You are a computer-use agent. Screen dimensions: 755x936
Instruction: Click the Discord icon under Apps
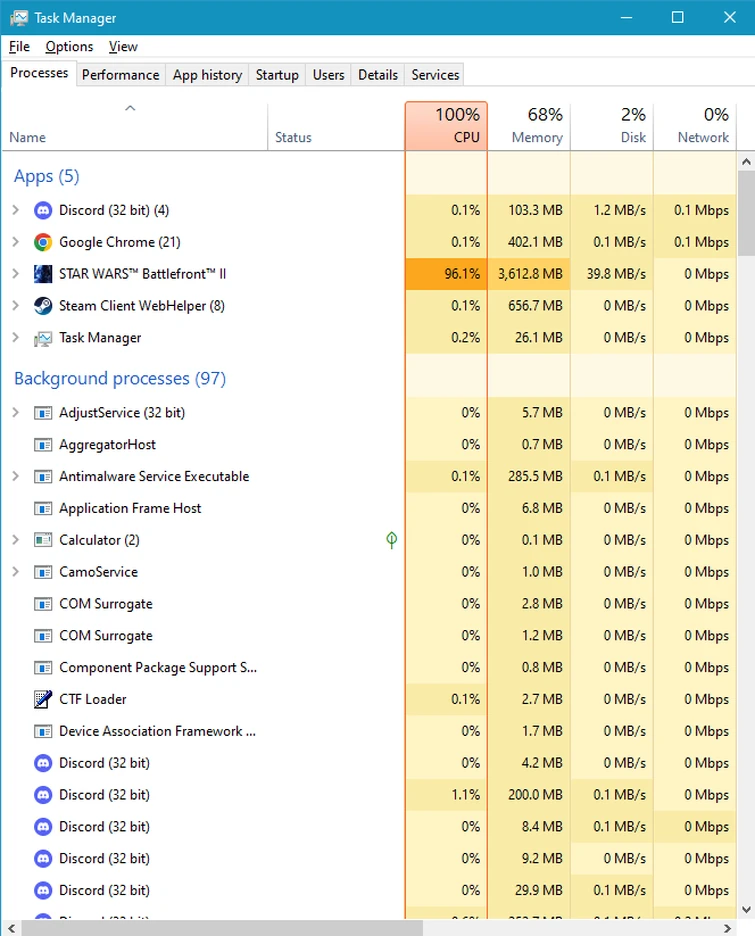[42, 210]
